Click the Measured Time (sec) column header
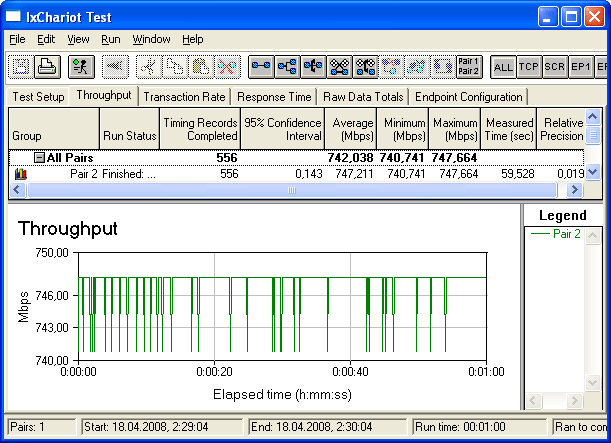Viewport: 611px width, 443px height. (x=509, y=129)
